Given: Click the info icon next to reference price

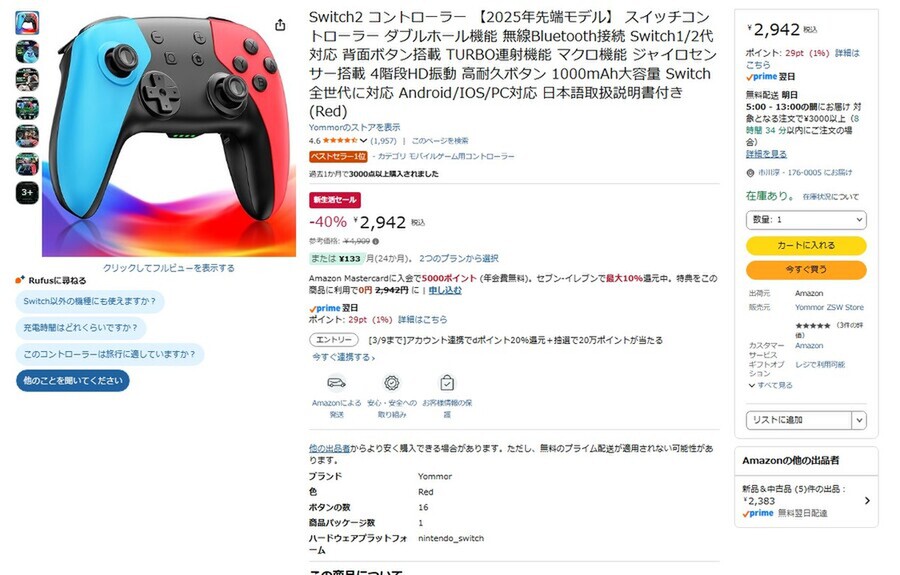Looking at the screenshot, I should [375, 242].
